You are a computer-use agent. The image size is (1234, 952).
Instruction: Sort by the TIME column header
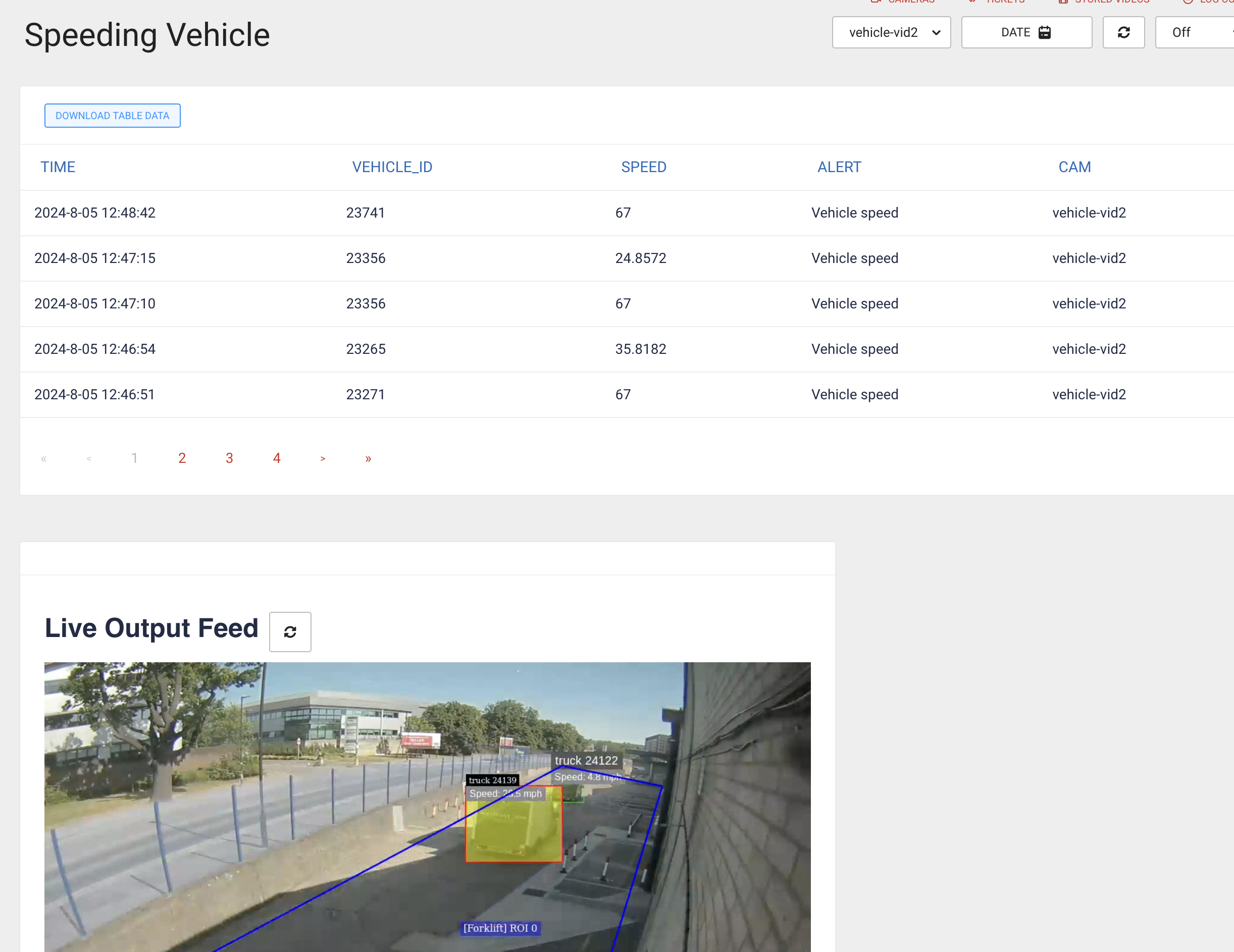[58, 167]
